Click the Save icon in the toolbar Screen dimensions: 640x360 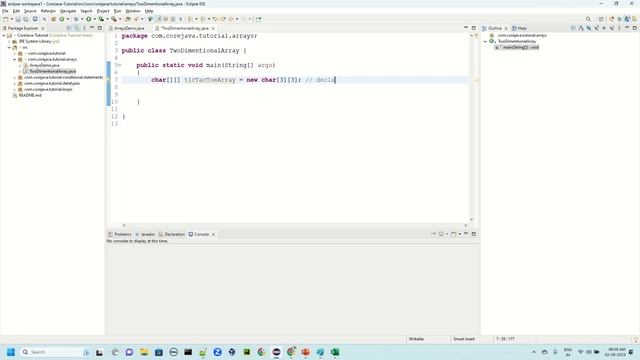point(18,19)
